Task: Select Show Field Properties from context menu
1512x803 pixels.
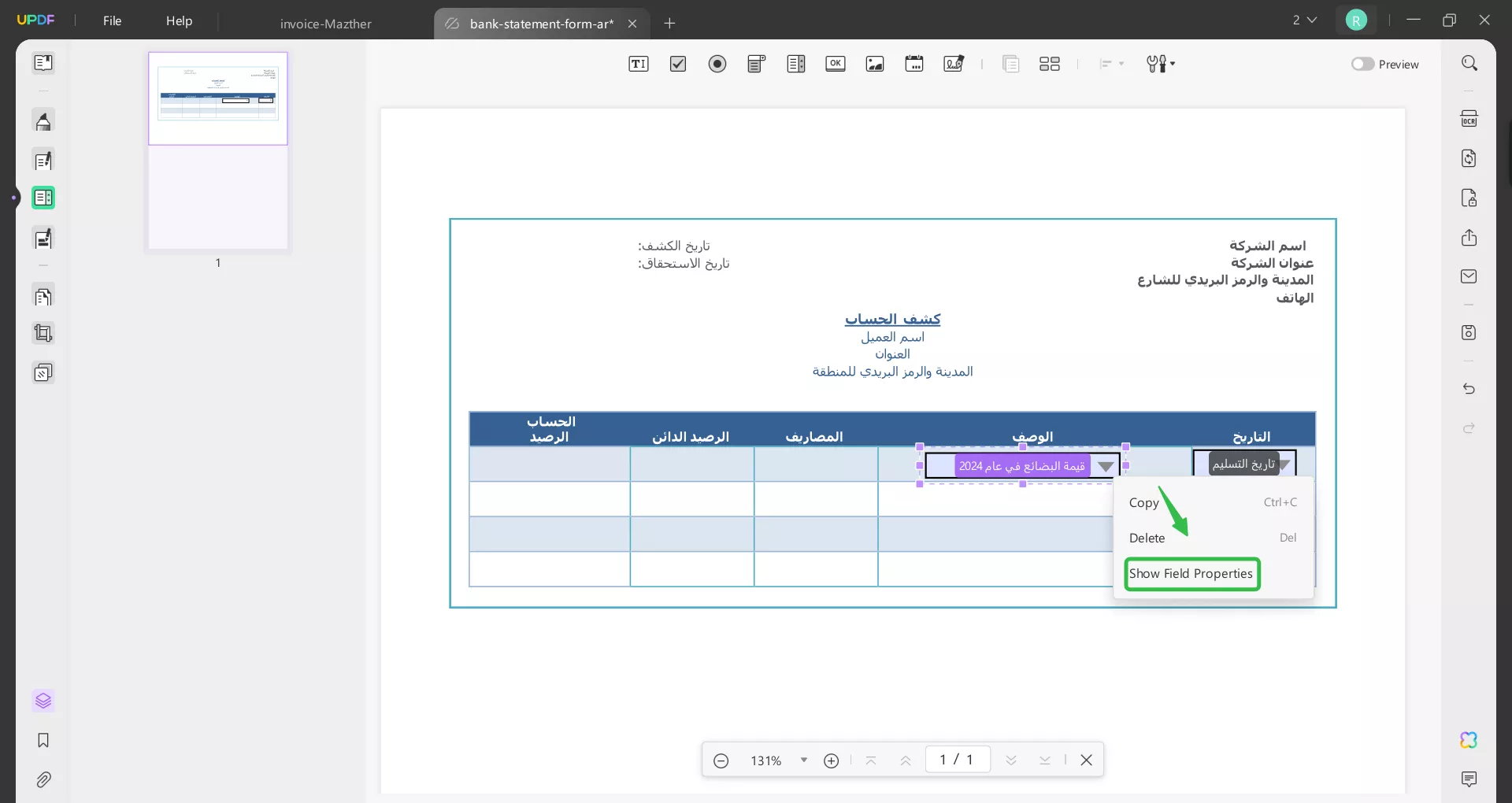Action: click(x=1191, y=574)
